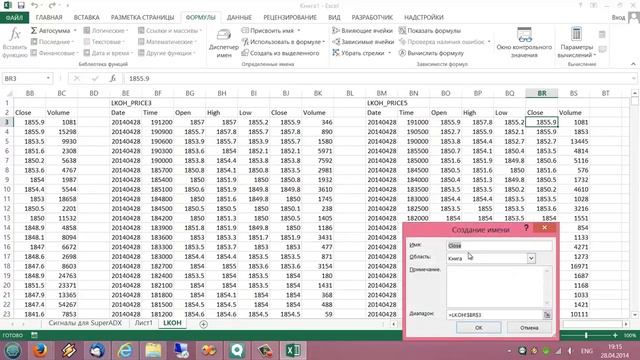Click Cancel (Отмена) in the dialog

tap(529, 327)
